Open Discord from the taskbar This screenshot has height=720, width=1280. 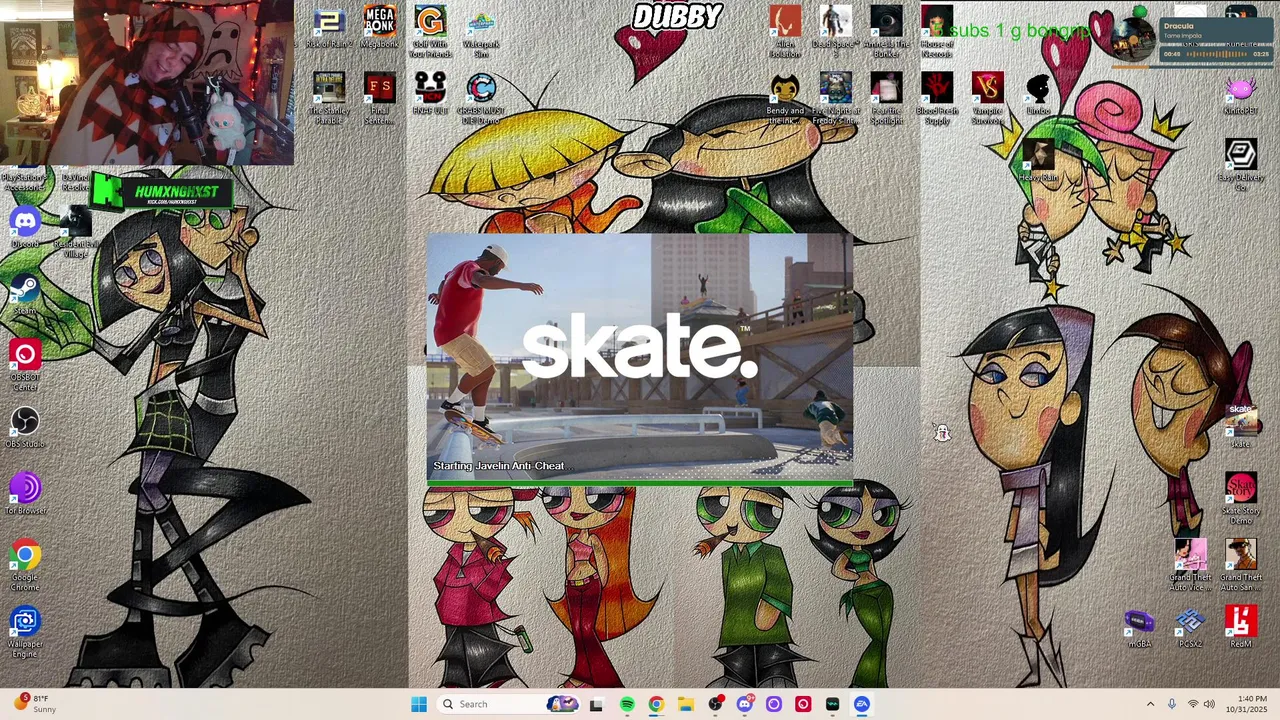pyautogui.click(x=744, y=704)
